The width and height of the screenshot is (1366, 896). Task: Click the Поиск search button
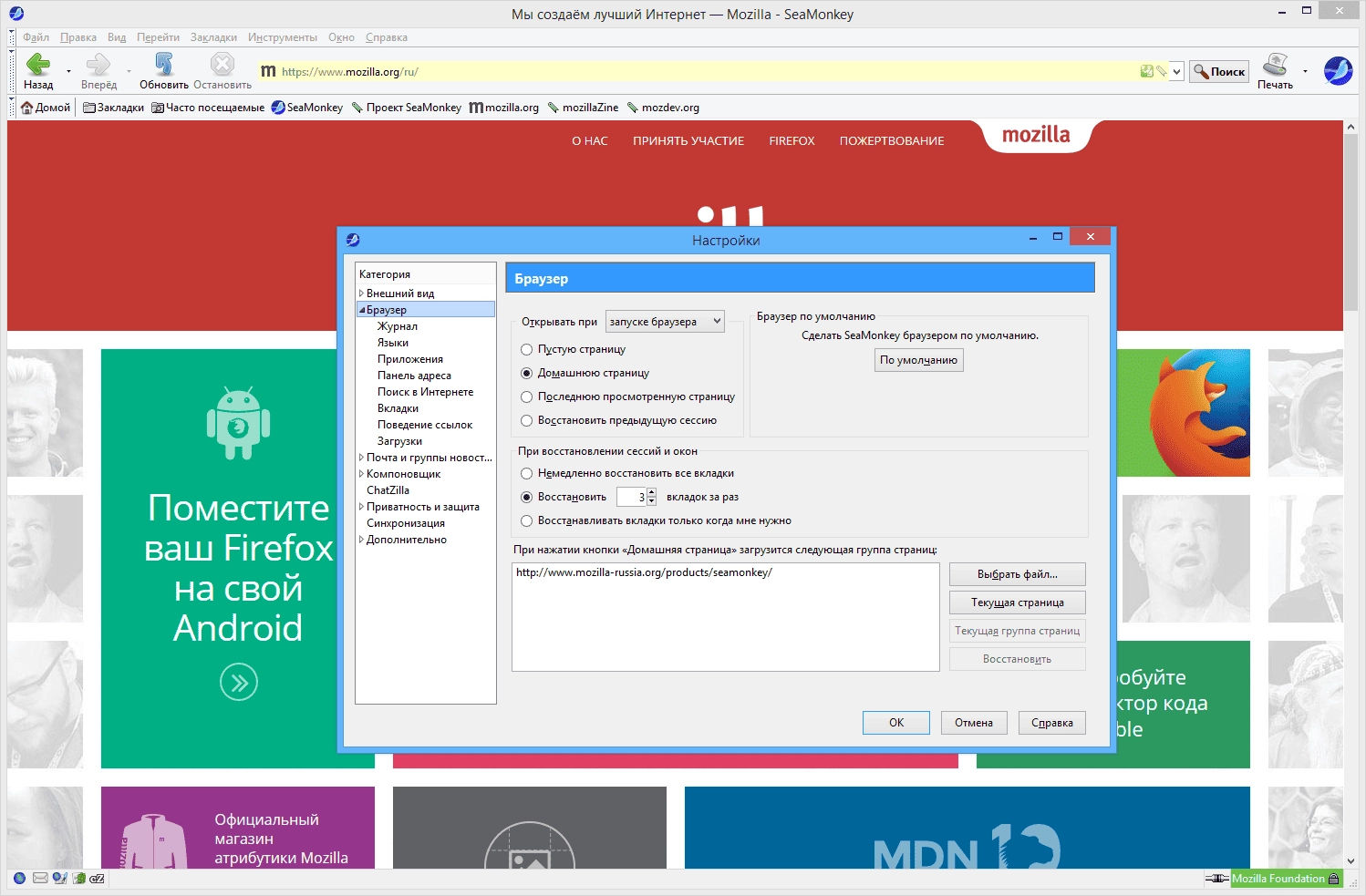(x=1219, y=71)
